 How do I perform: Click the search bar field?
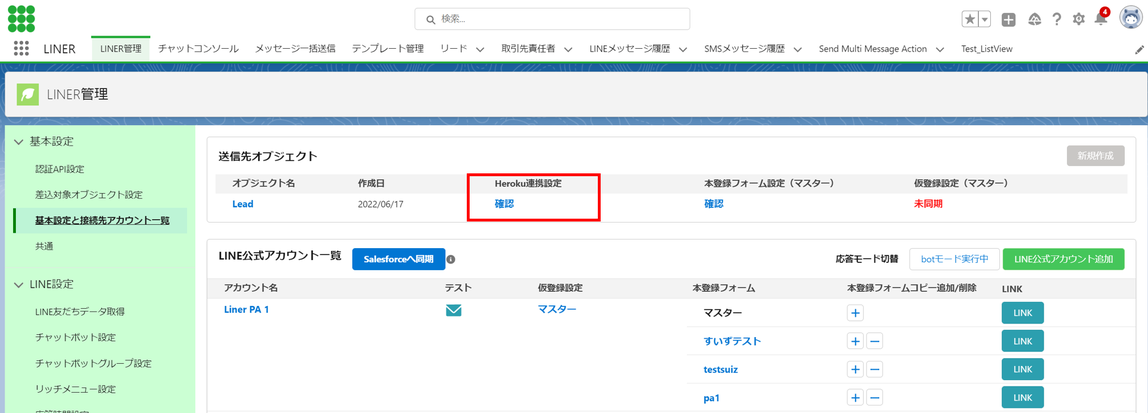point(552,19)
